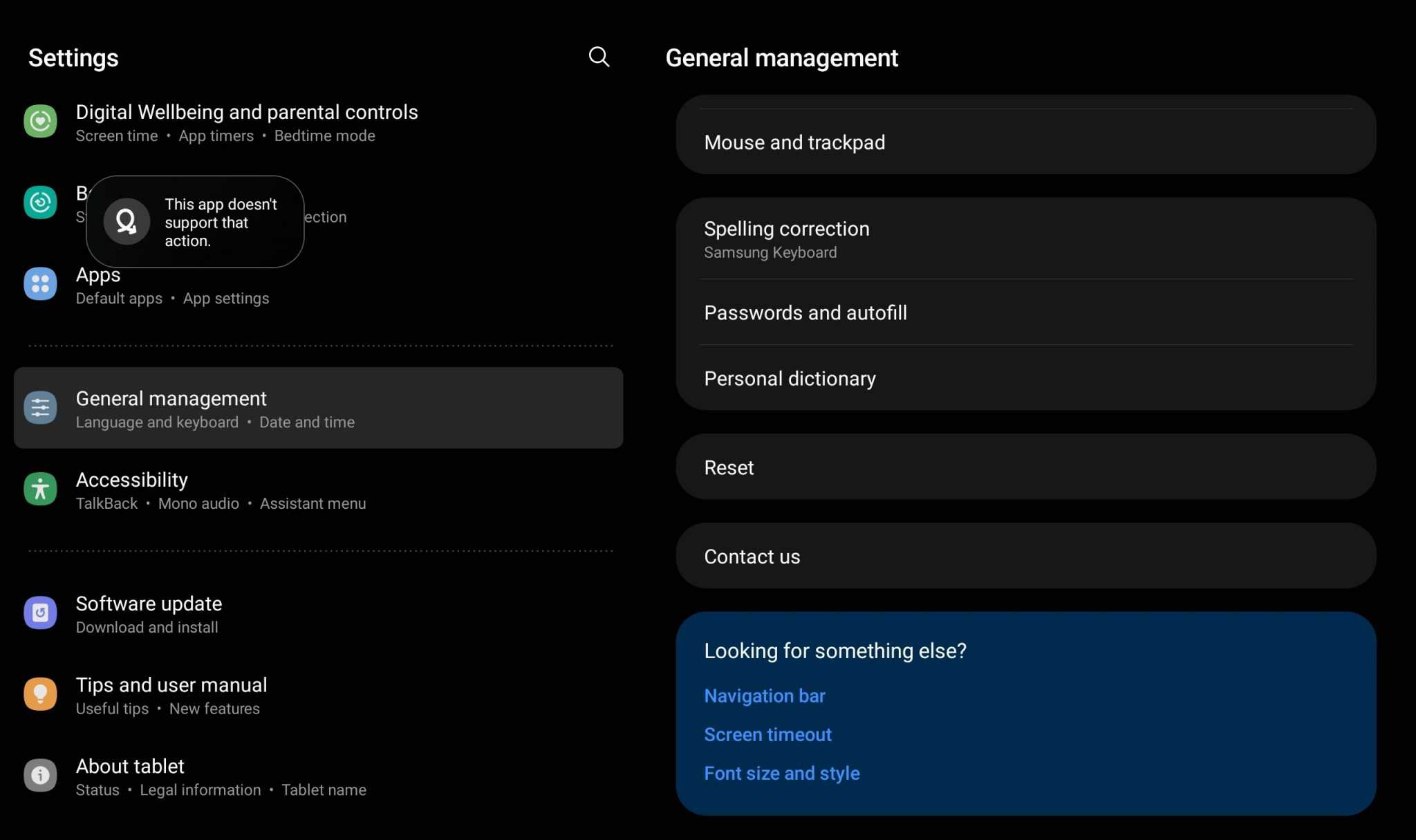Screen dimensions: 1416x840
Task: Tap the Digital Wellbeing green icon
Action: click(40, 122)
